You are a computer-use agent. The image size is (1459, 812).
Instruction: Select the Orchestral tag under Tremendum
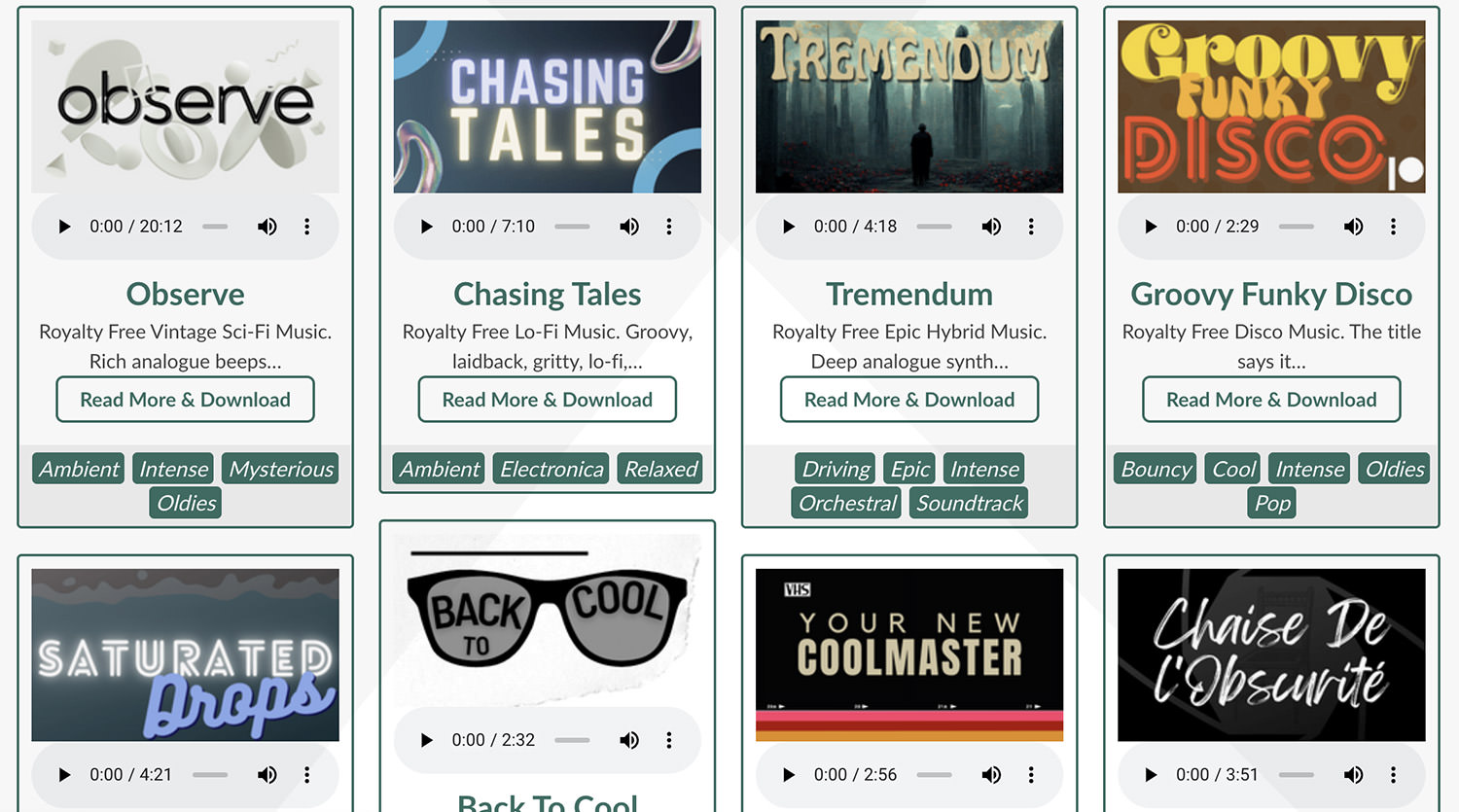coord(847,503)
